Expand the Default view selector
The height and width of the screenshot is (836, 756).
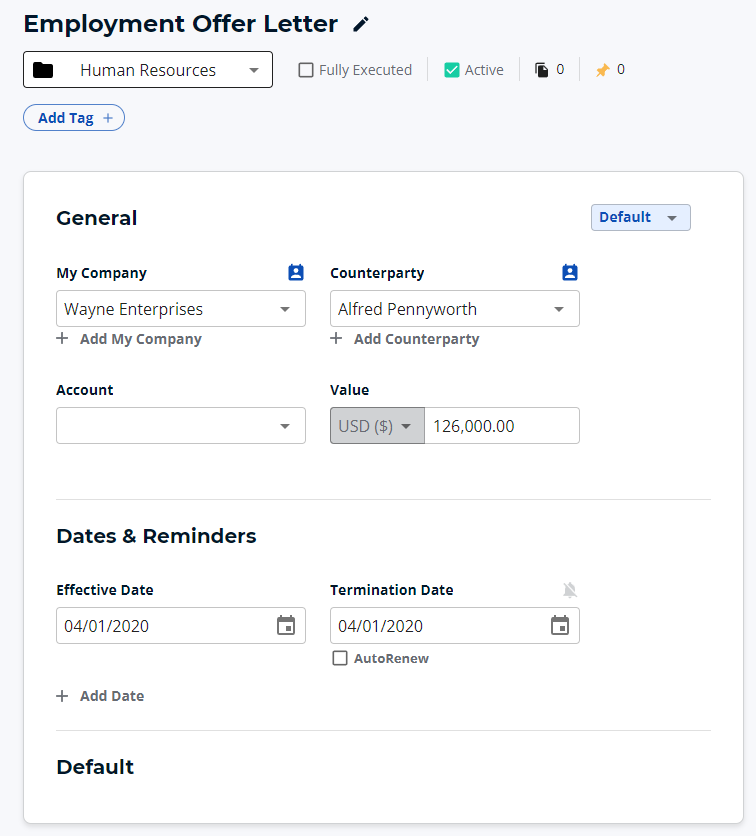coord(640,217)
